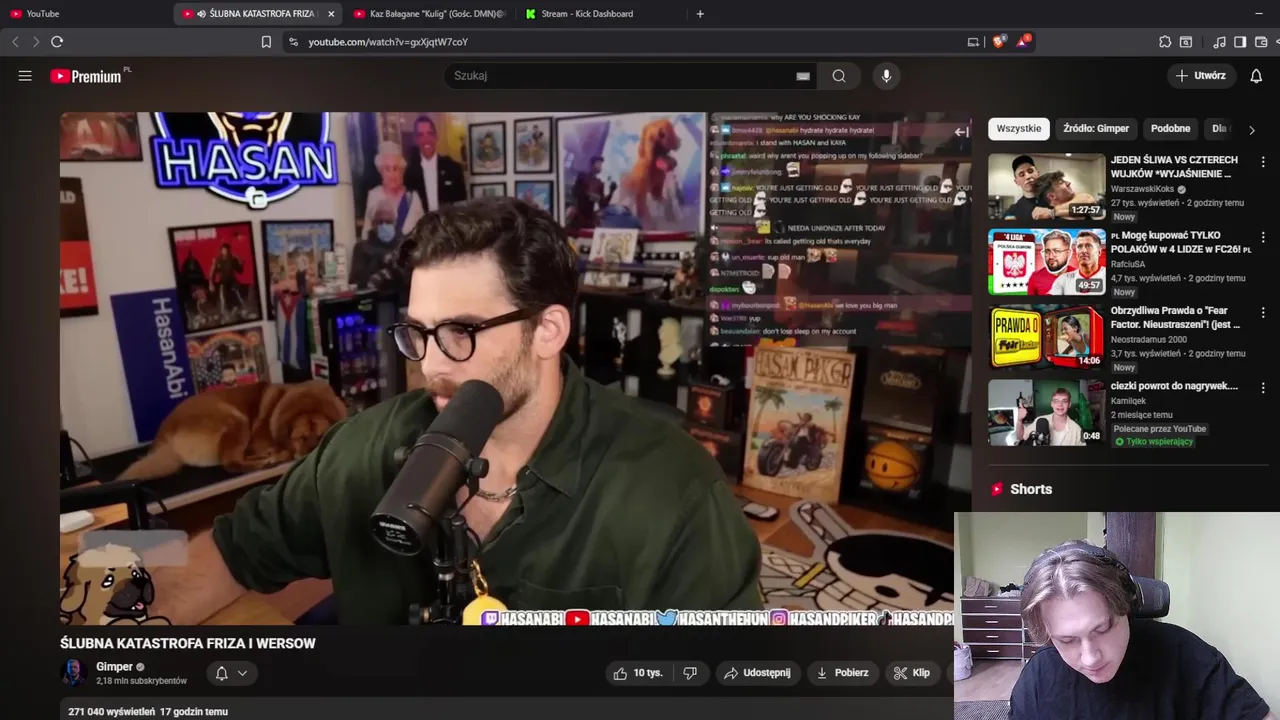Click the Udostępnij share button
1280x720 pixels.
pyautogui.click(x=757, y=673)
